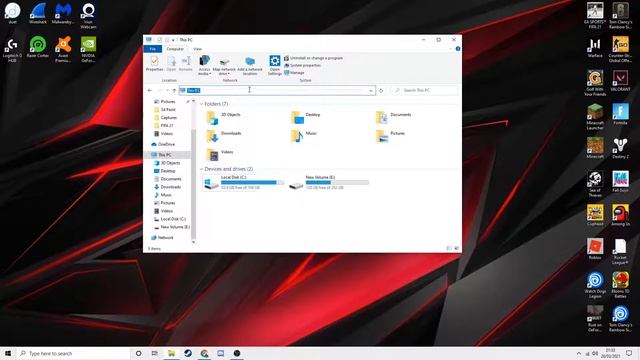Select the Destiny 2 desktop shortcut
Image resolution: width=640 pixels, height=360 pixels.
tap(620, 148)
